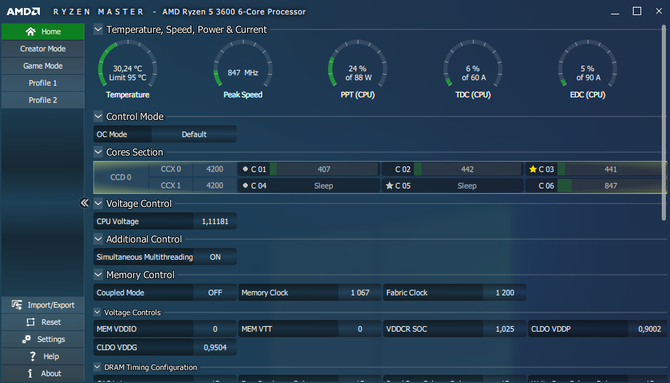Click the Reset icon in sidebar
The image size is (670, 383).
pyautogui.click(x=30, y=322)
